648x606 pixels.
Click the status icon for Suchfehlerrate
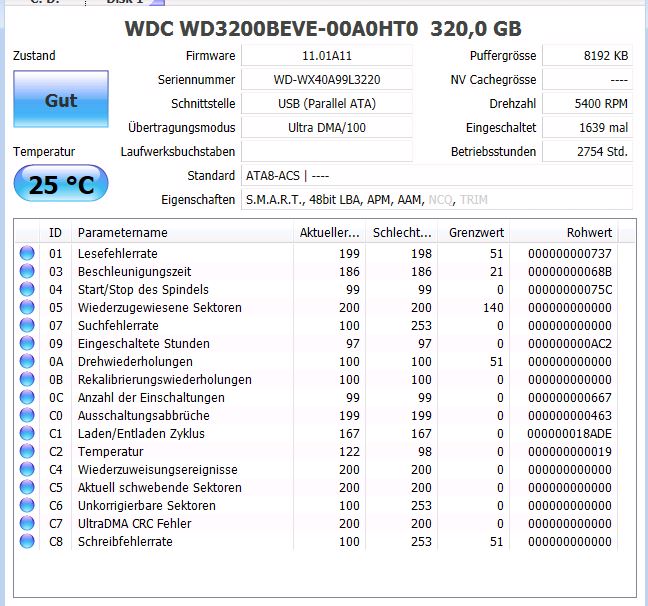coord(27,325)
